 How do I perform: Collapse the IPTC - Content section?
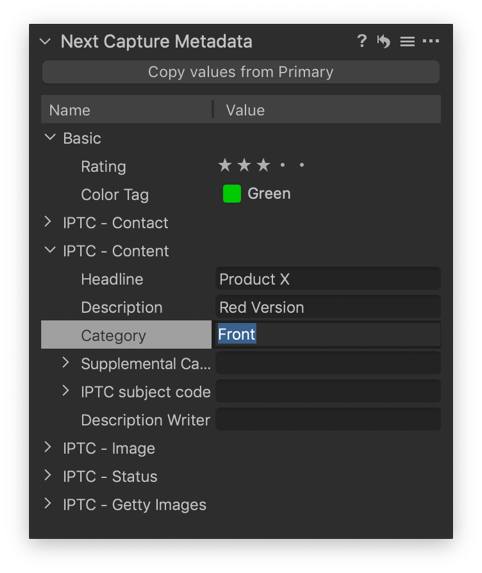50,250
